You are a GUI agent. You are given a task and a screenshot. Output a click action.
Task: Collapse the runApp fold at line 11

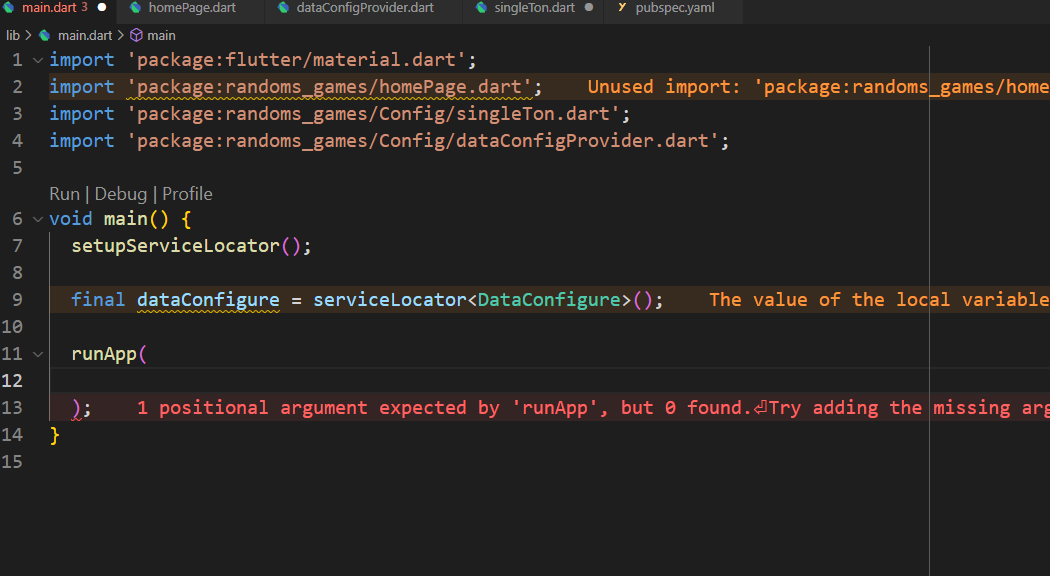(x=38, y=354)
